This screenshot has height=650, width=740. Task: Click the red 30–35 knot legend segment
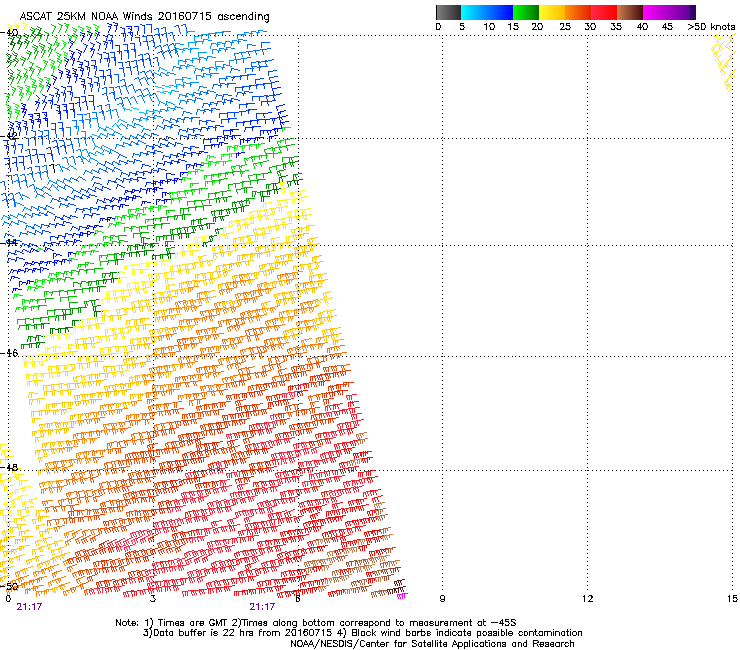(604, 12)
